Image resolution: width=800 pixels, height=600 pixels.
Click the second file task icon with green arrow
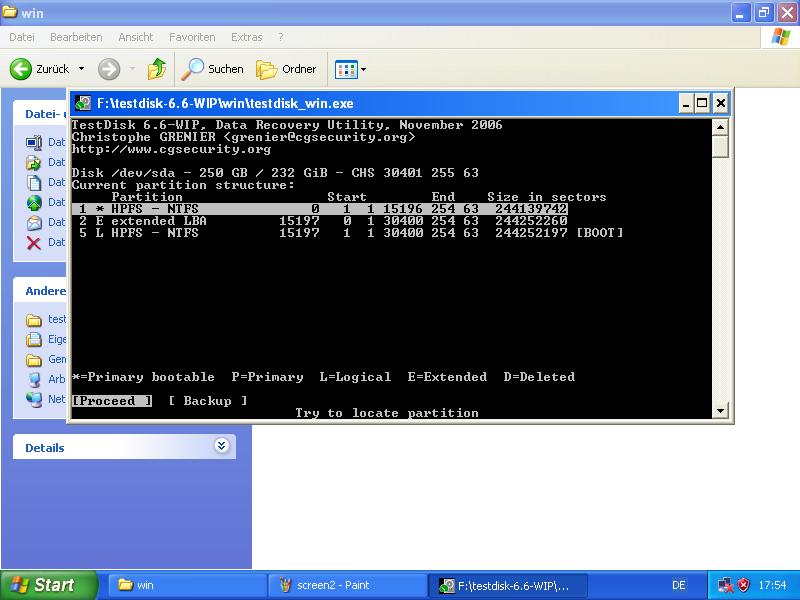pos(34,163)
